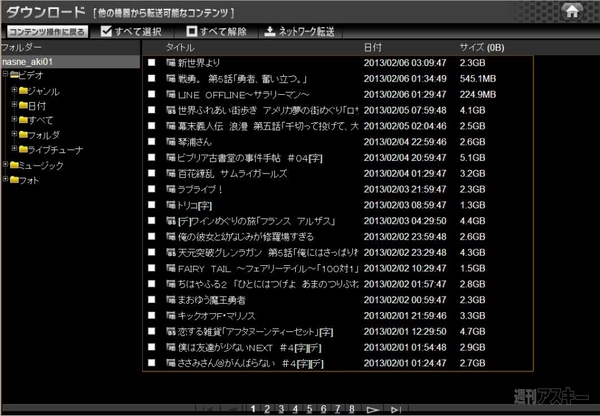Select the nasne_aki01 device entry
The width and height of the screenshot is (600, 416).
70,62
